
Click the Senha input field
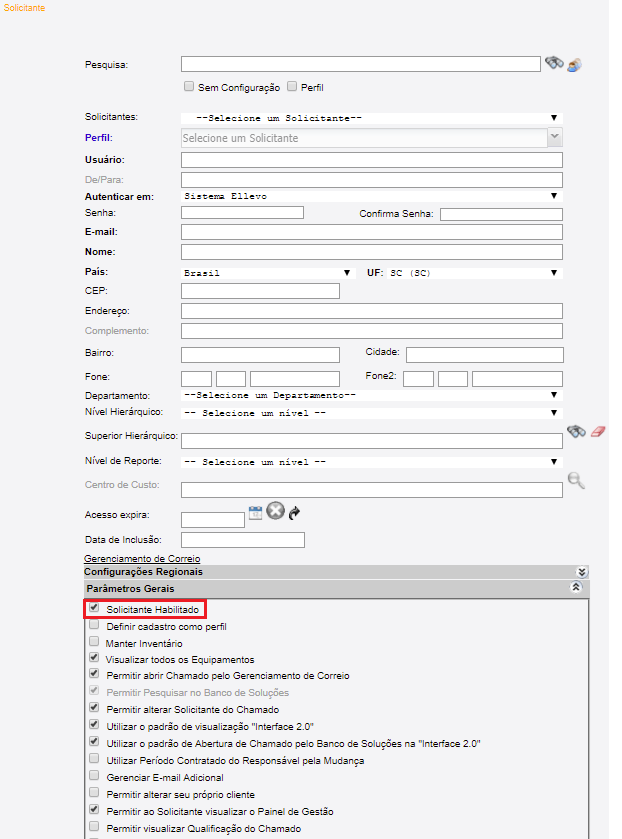[x=242, y=212]
